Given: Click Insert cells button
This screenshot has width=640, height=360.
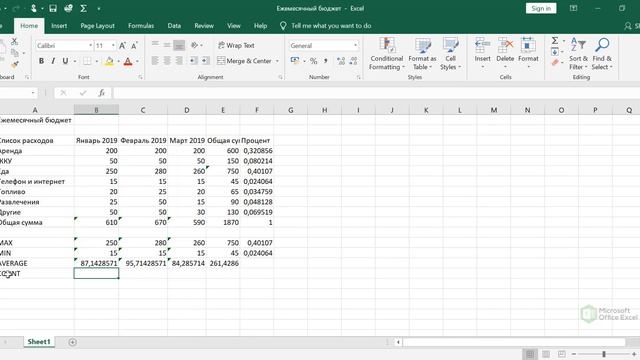Looking at the screenshot, I should [482, 53].
